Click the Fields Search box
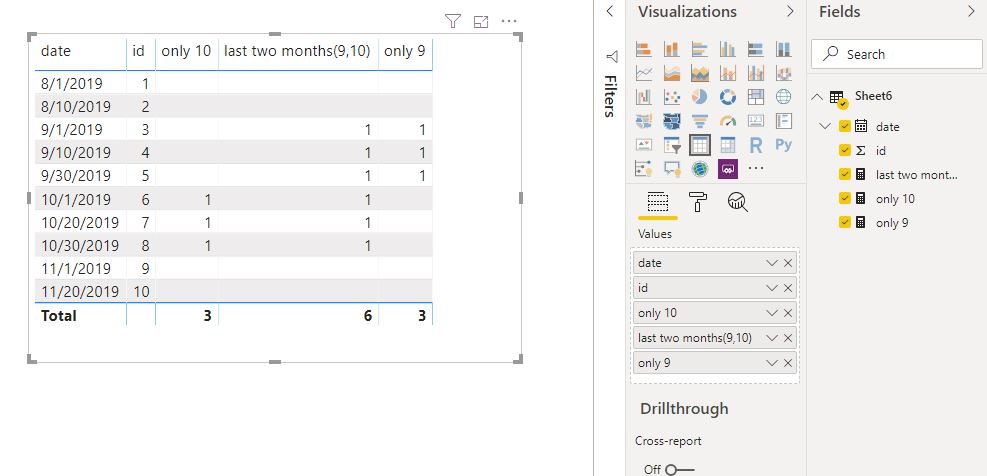This screenshot has width=987, height=476. pyautogui.click(x=896, y=54)
